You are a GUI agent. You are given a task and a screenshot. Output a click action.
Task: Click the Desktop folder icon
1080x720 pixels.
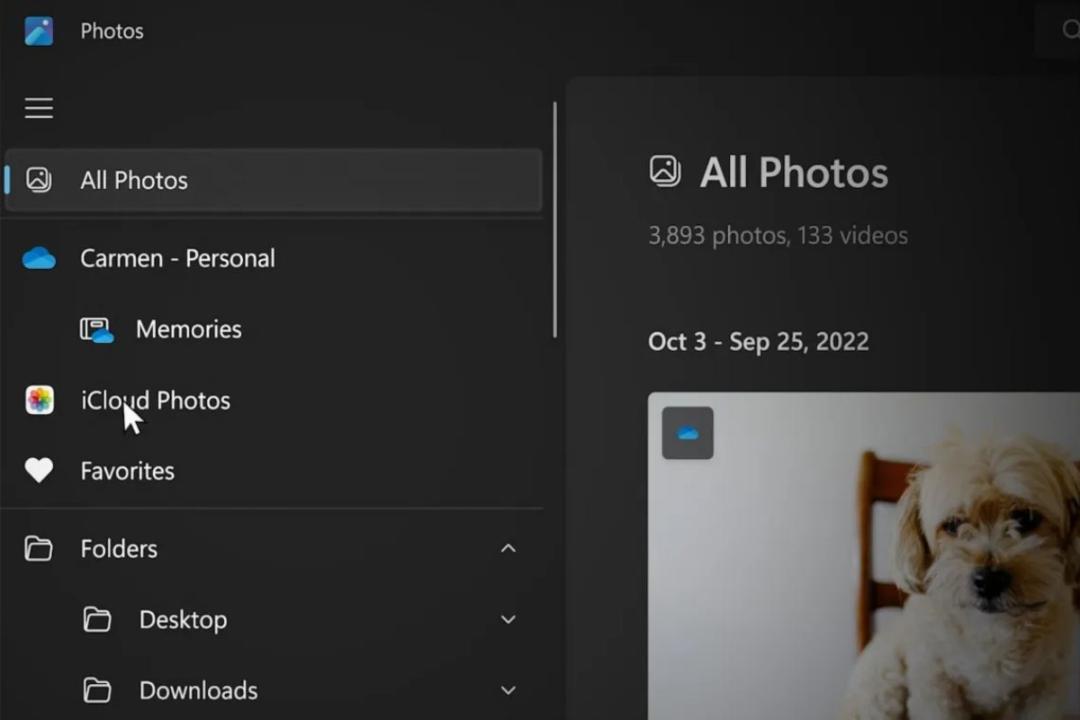(96, 619)
